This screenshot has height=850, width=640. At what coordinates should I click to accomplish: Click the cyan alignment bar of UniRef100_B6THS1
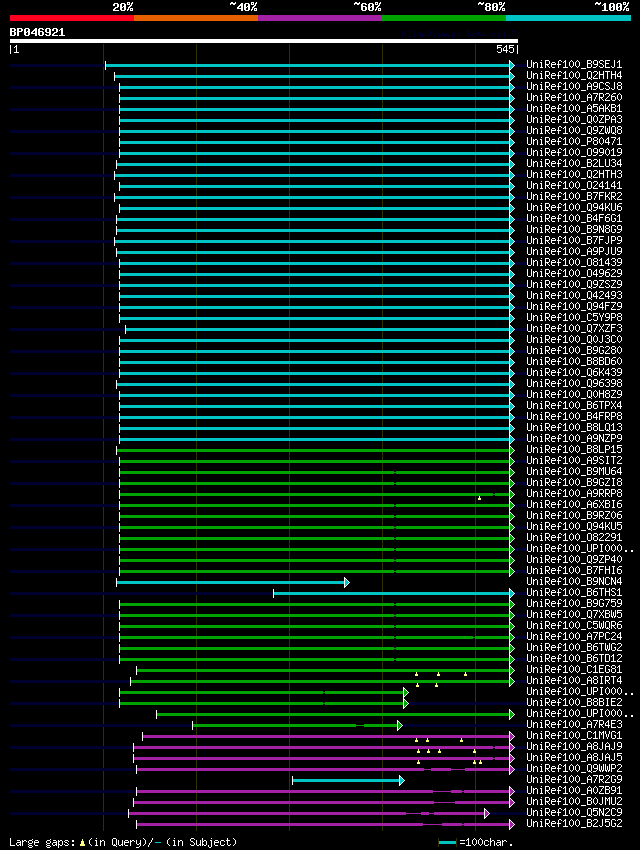[393, 594]
